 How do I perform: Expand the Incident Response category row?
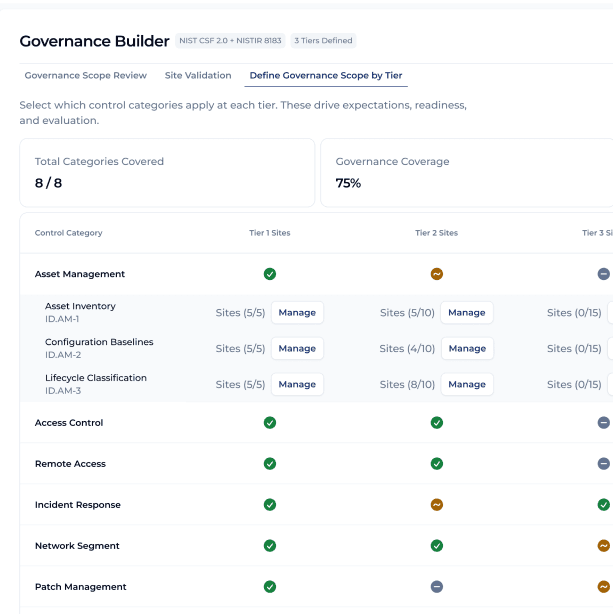[x=78, y=505]
